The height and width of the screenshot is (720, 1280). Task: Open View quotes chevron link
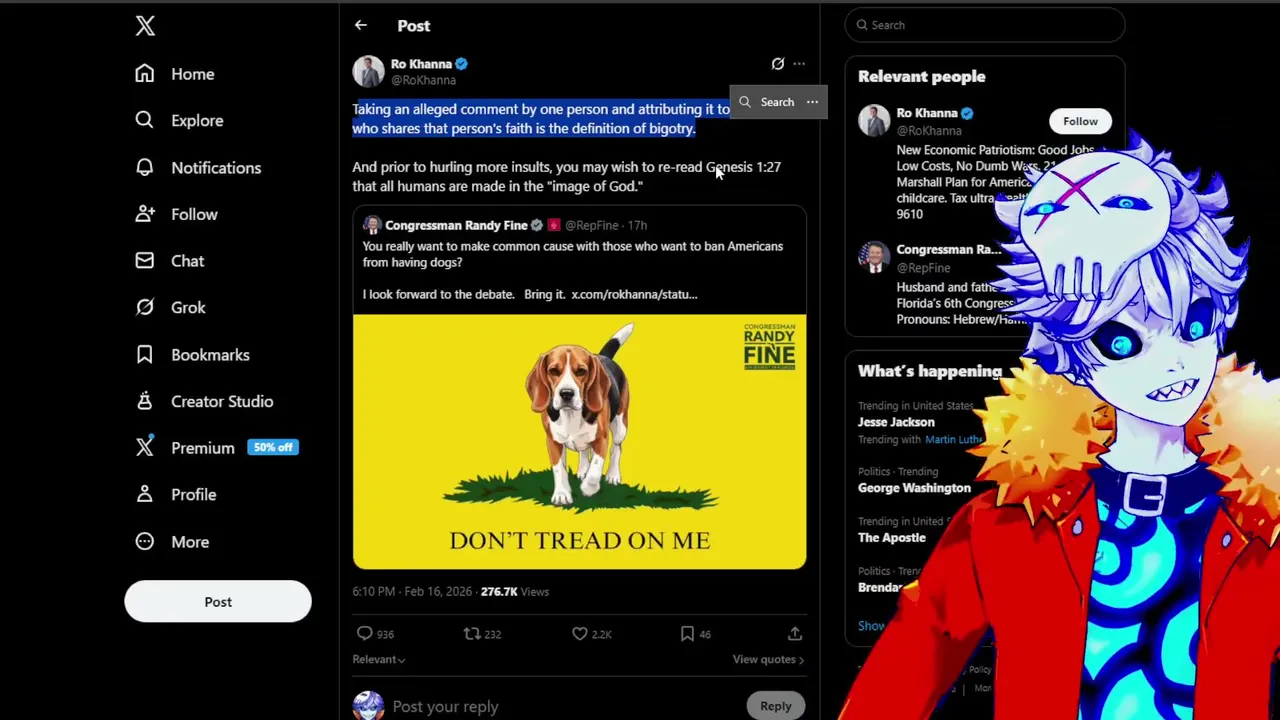[768, 660]
